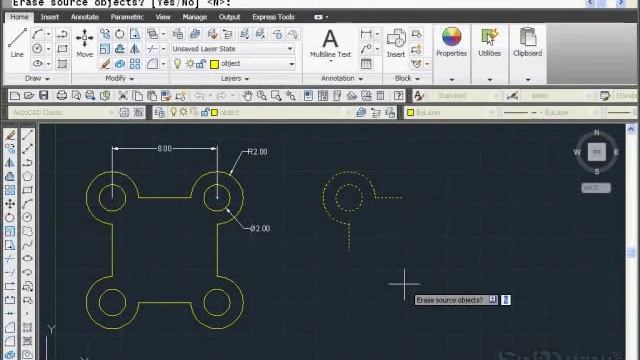Open the ByLayer color control dropdown
The width and height of the screenshot is (640, 360).
pos(451,112)
